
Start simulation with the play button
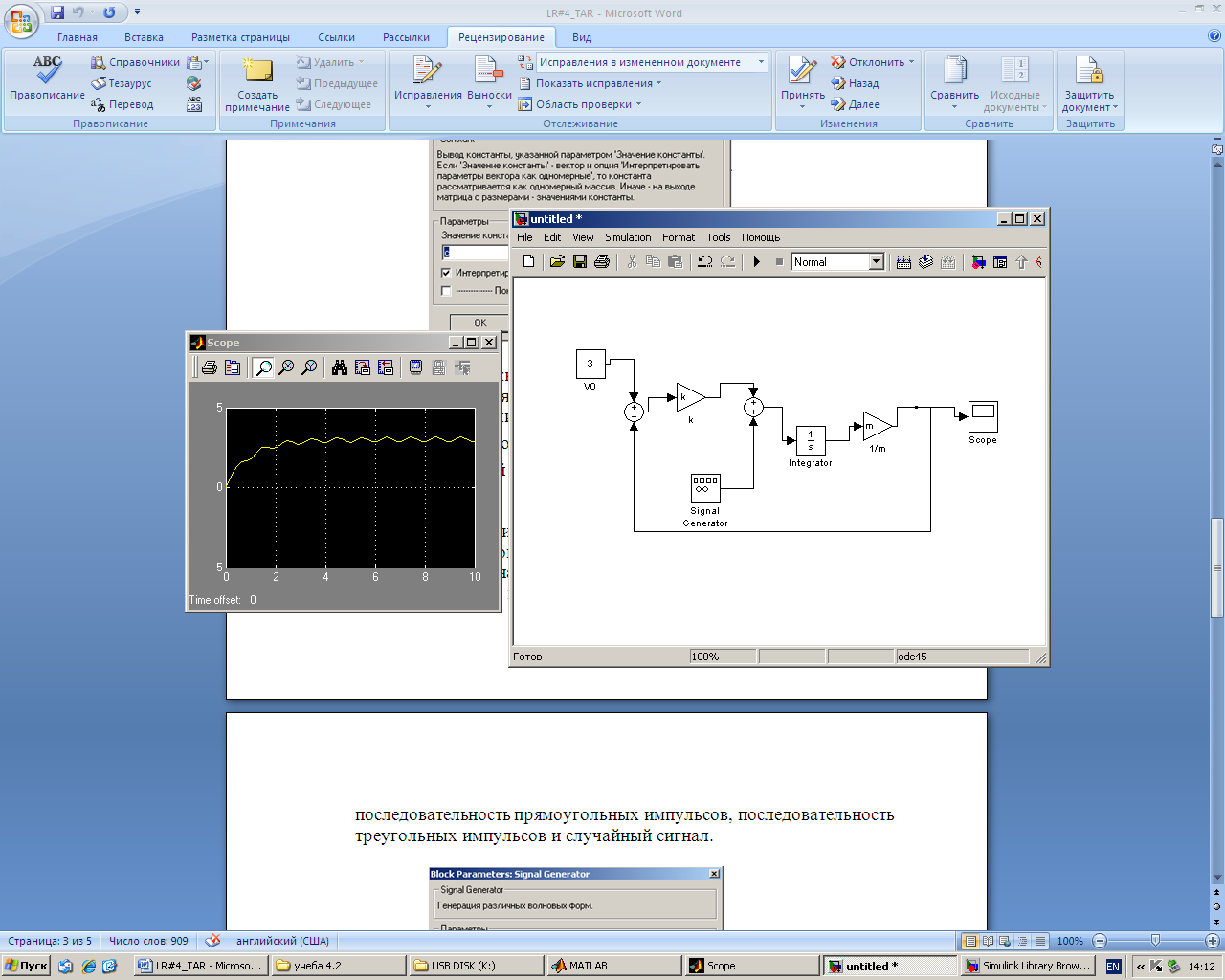756,262
